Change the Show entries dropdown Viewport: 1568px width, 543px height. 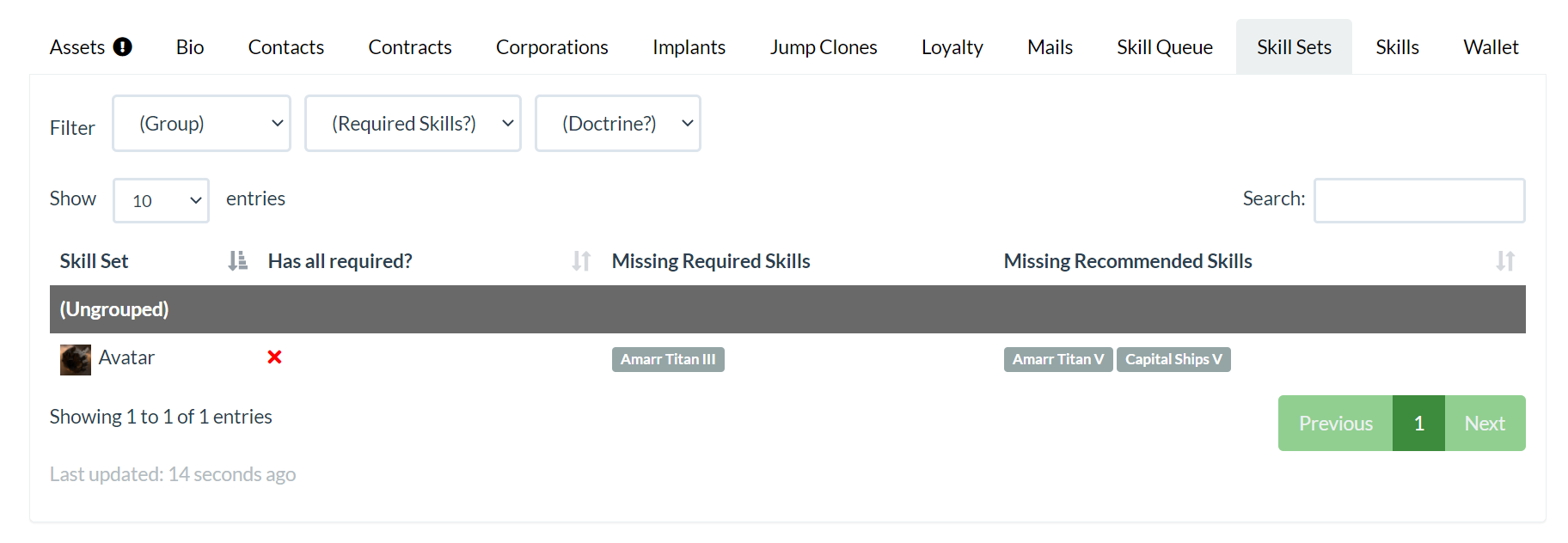(161, 200)
